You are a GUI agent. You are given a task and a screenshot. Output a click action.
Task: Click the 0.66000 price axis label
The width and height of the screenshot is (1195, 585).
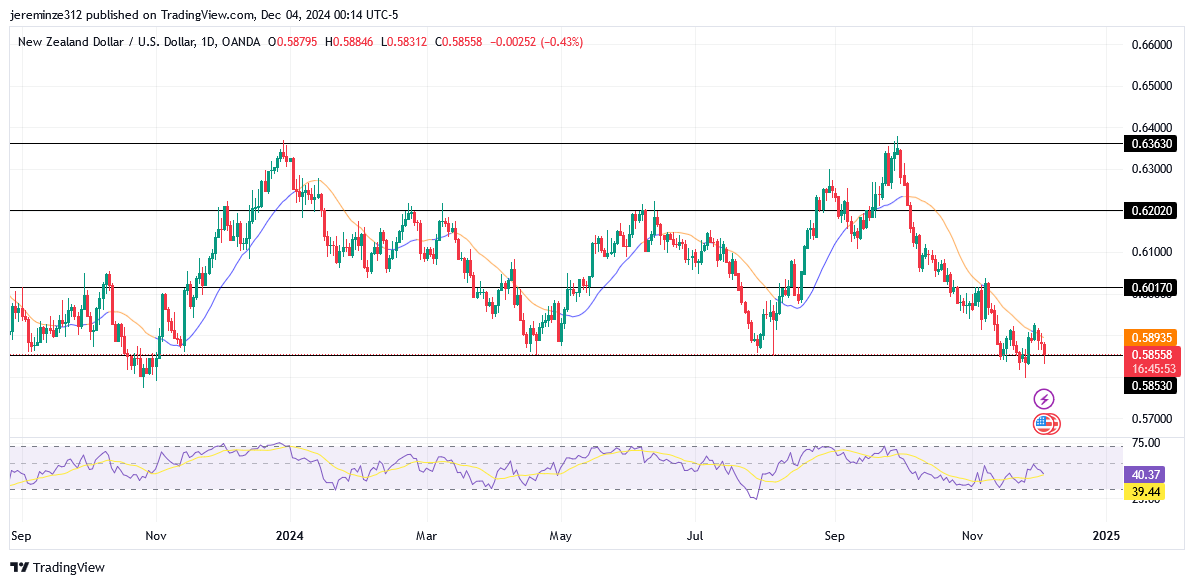[x=1152, y=45]
